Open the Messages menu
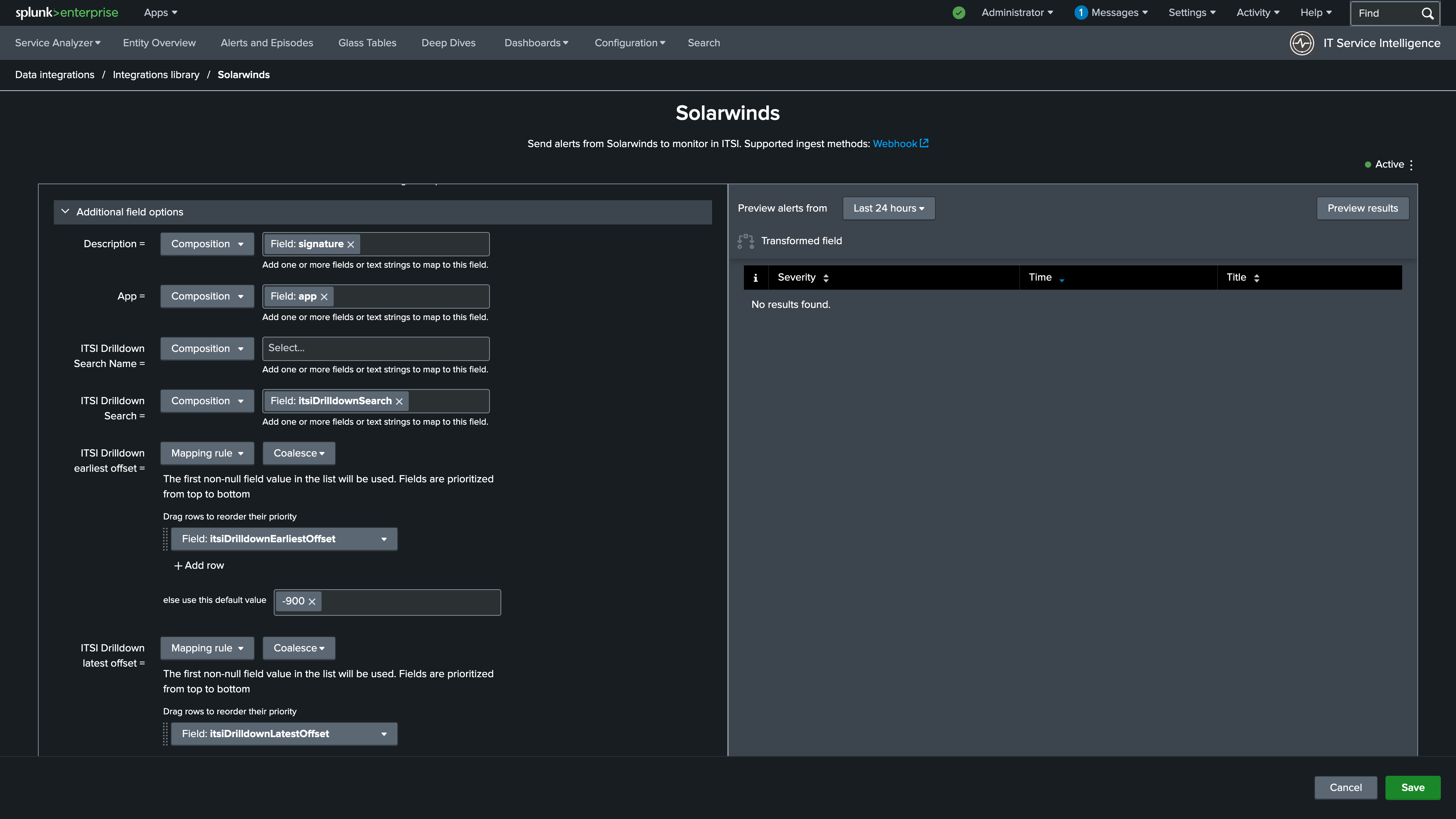 1119,13
